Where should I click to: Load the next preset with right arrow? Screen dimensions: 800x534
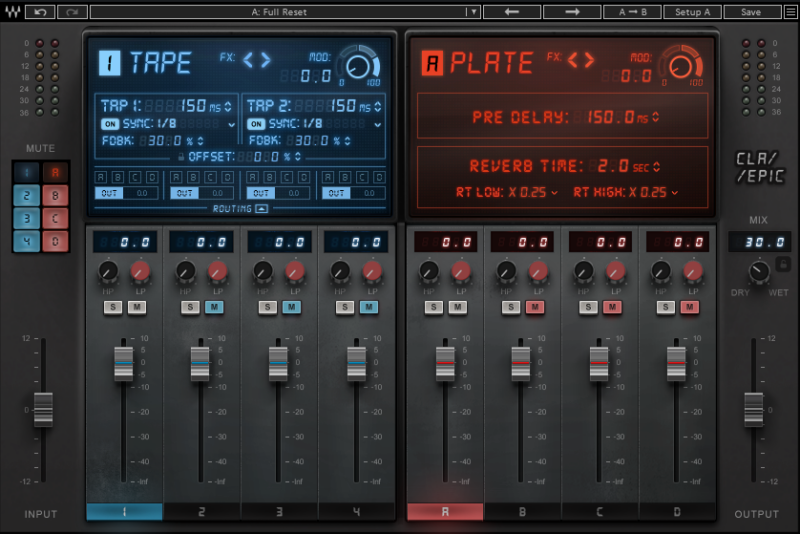(x=573, y=12)
